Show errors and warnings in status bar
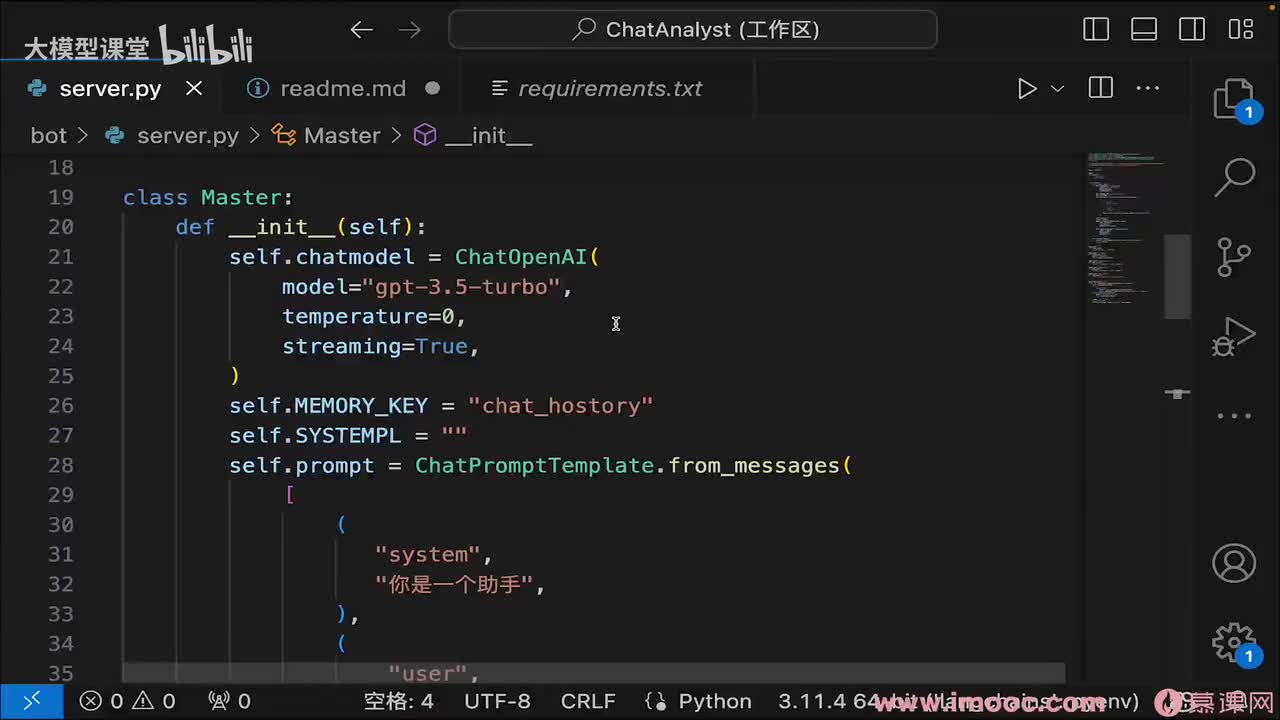The width and height of the screenshot is (1280, 720). (x=127, y=702)
